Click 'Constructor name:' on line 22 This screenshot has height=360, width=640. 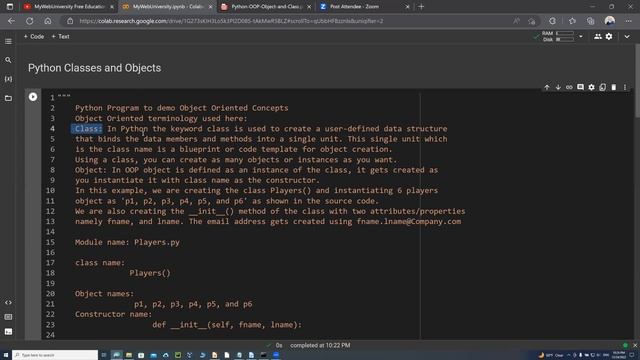click(x=113, y=314)
